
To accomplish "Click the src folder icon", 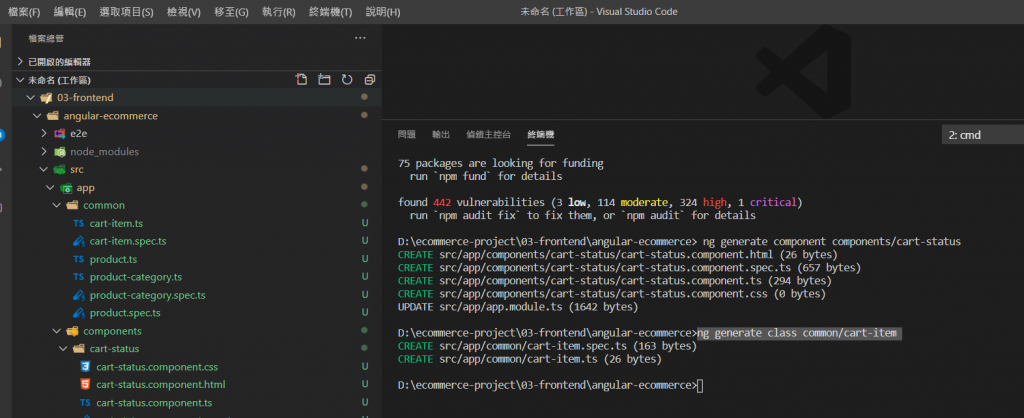I will pos(59,169).
